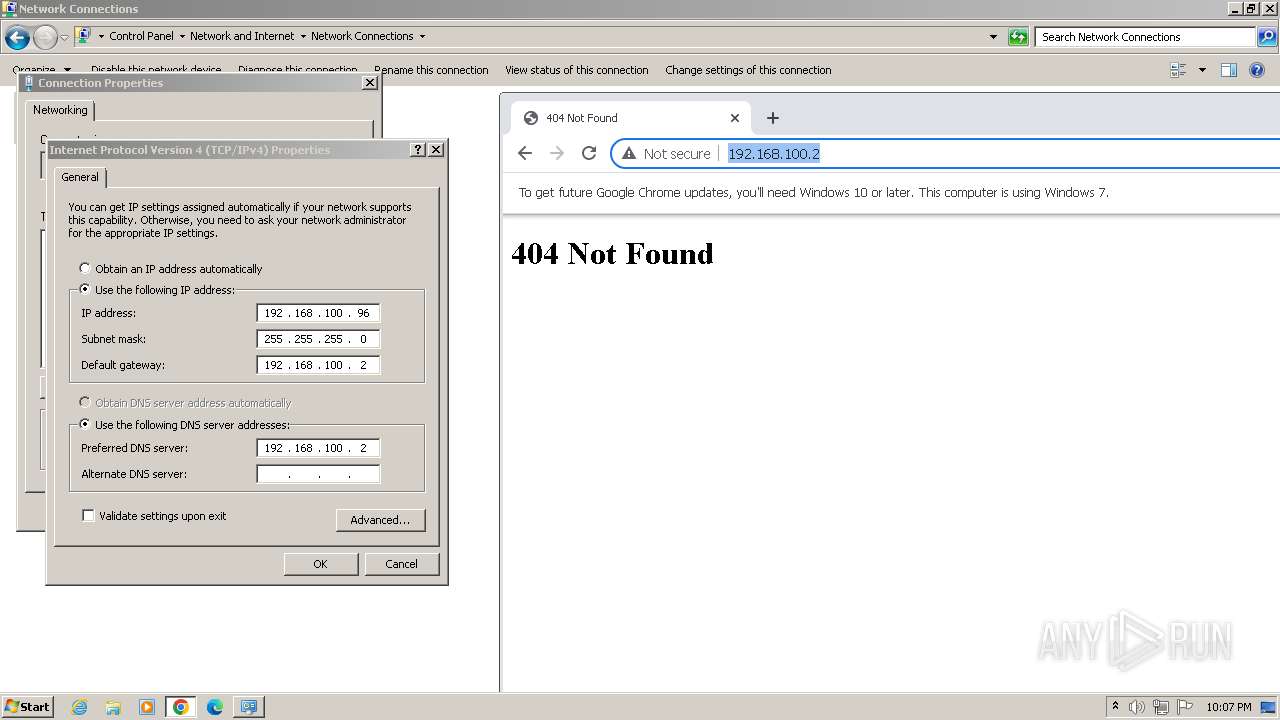
Task: Open the Start menu
Action: pos(27,707)
